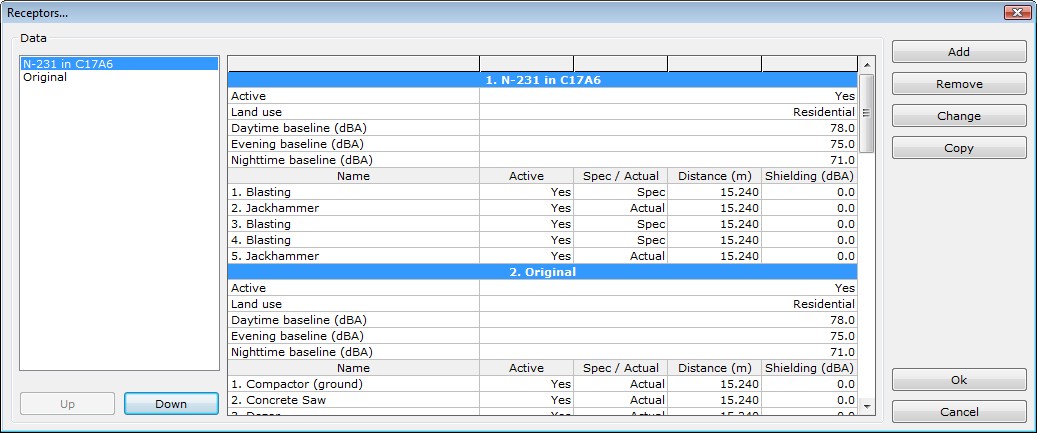Cancel the Receptors dialog

958,412
